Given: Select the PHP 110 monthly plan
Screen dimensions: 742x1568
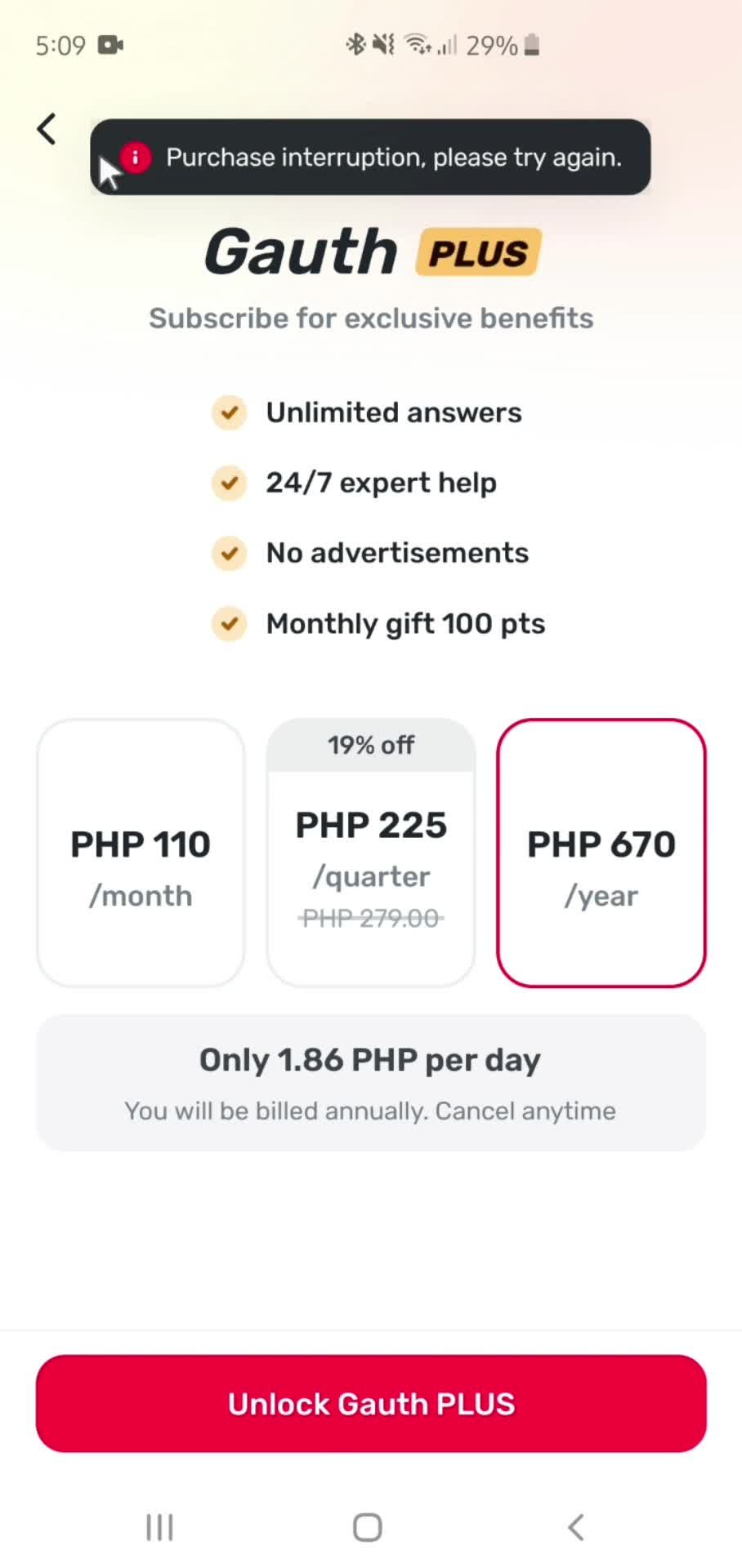Looking at the screenshot, I should 141,853.
